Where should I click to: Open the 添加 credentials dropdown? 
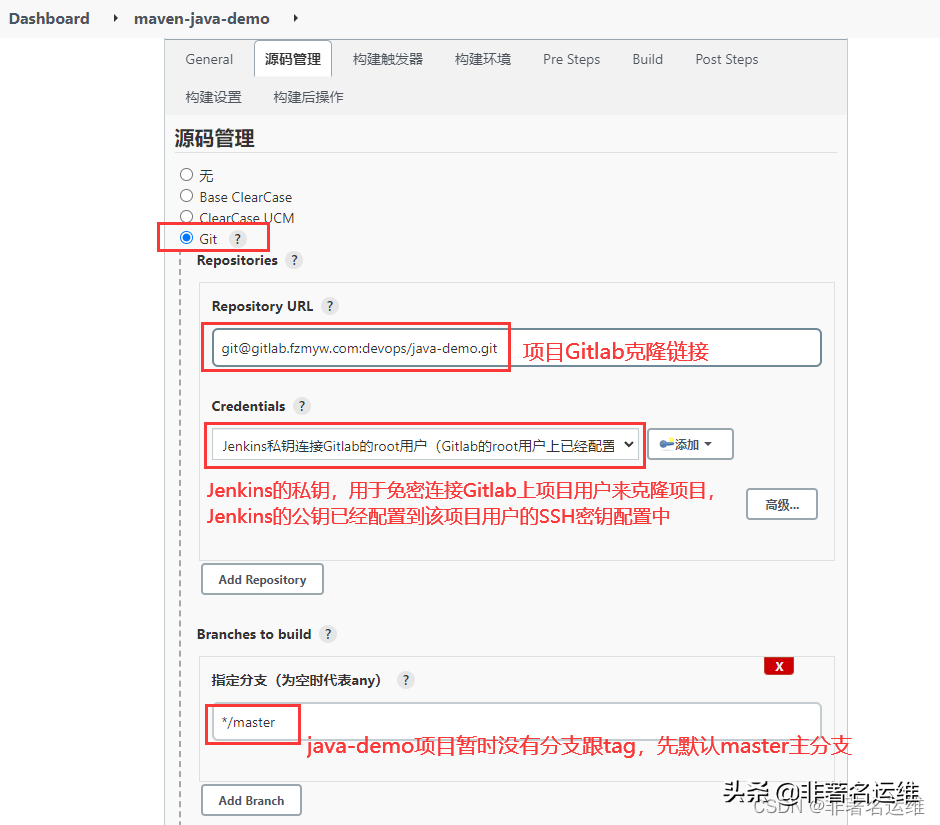pyautogui.click(x=690, y=443)
